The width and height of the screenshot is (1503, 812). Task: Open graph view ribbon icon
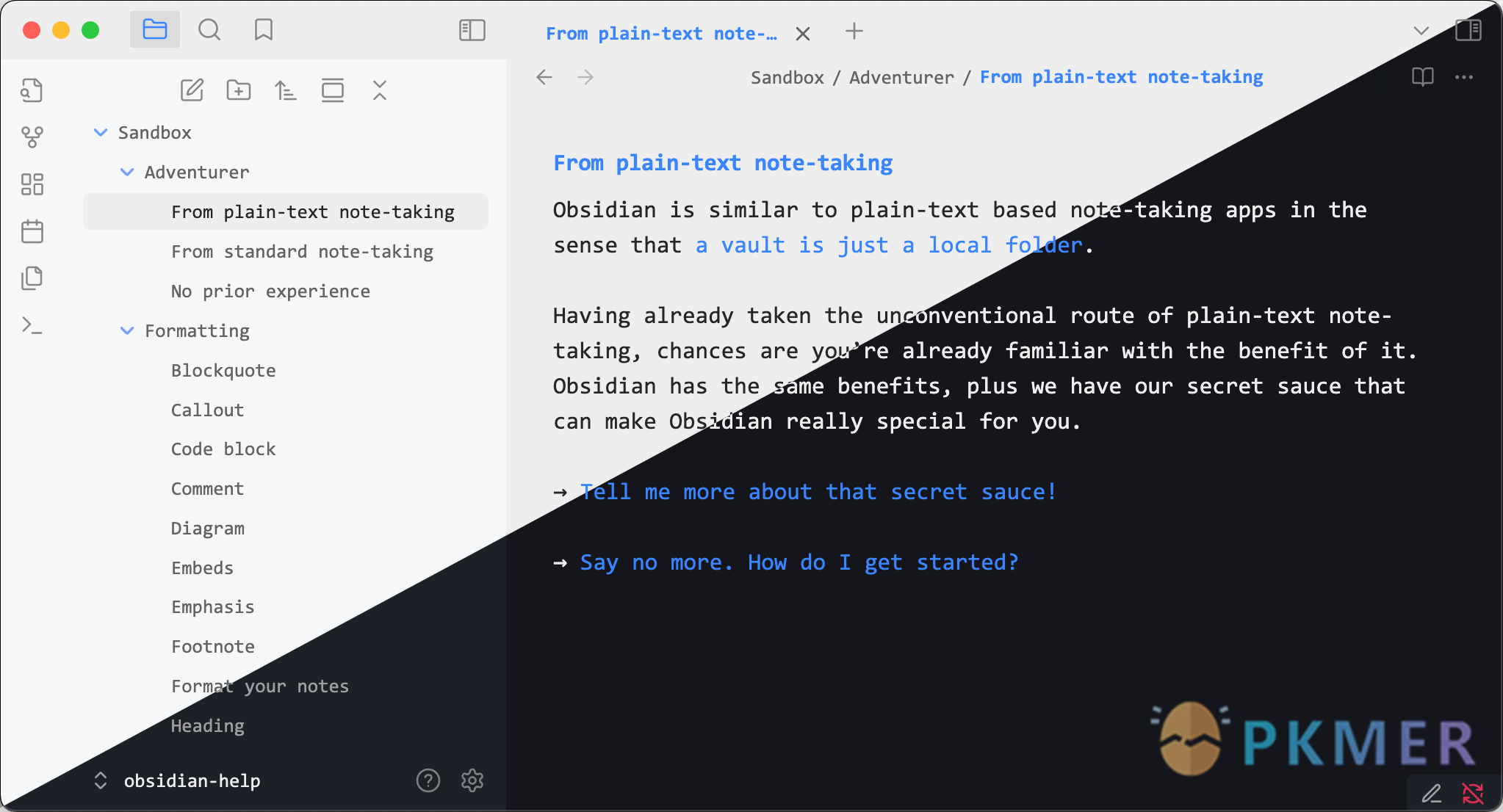click(x=32, y=137)
